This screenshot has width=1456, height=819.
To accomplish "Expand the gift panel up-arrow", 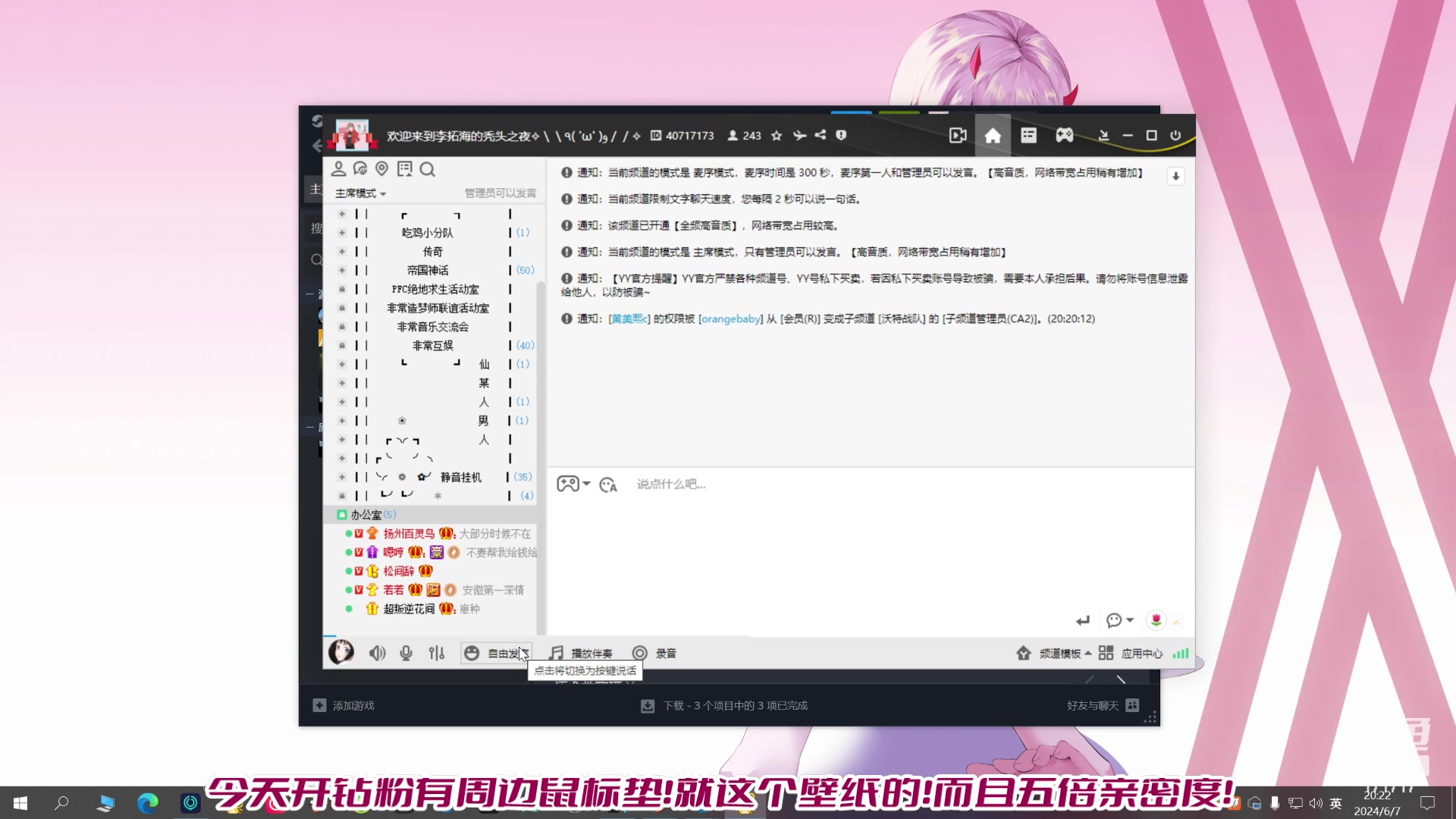I will coord(1176,623).
